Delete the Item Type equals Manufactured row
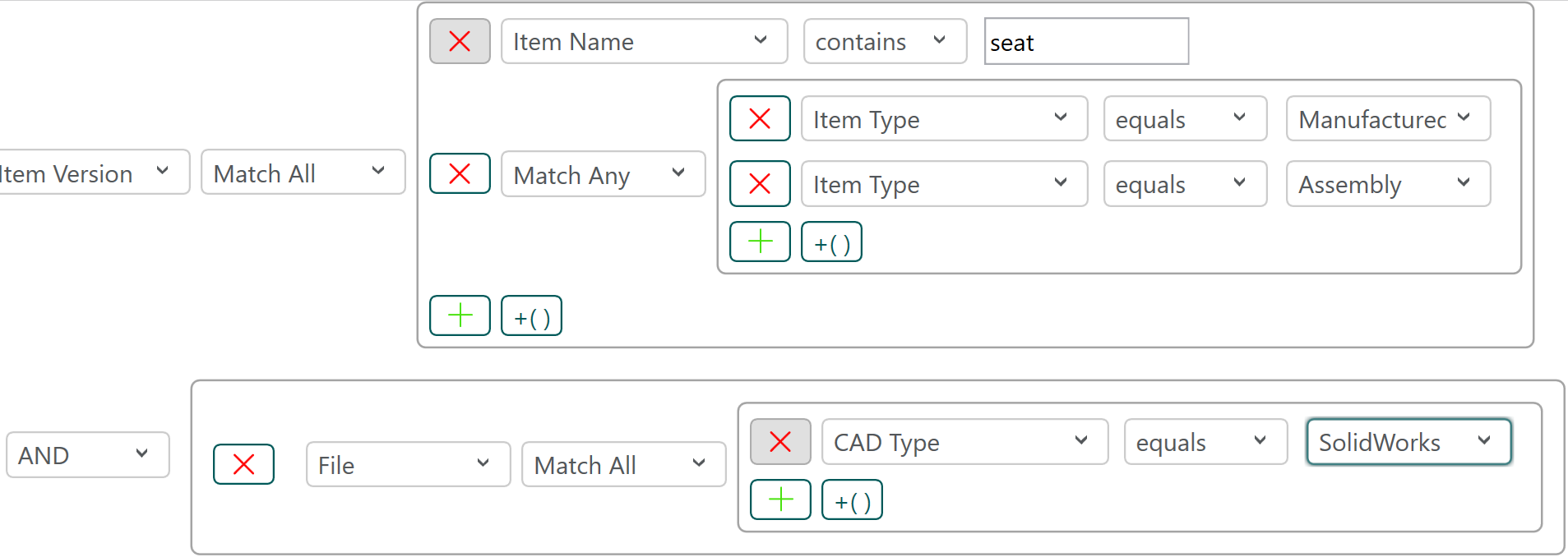The image size is (1568, 557). pyautogui.click(x=760, y=118)
